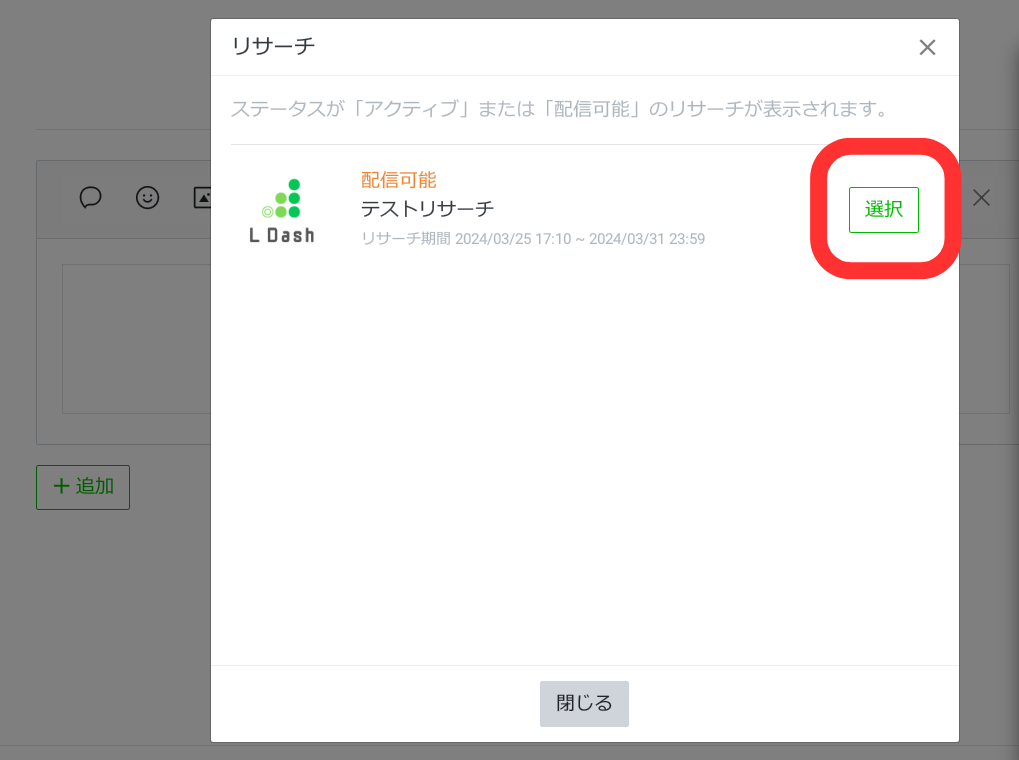Viewport: 1019px width, 760px height.
Task: Dismiss the リサーチ dialog with the X
Action: tap(927, 47)
